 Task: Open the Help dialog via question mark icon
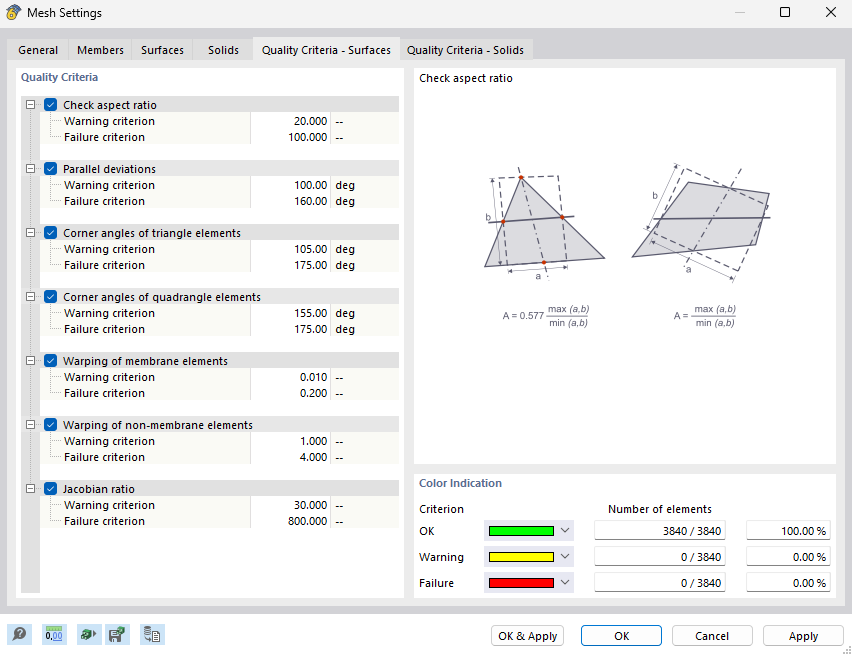(x=20, y=634)
